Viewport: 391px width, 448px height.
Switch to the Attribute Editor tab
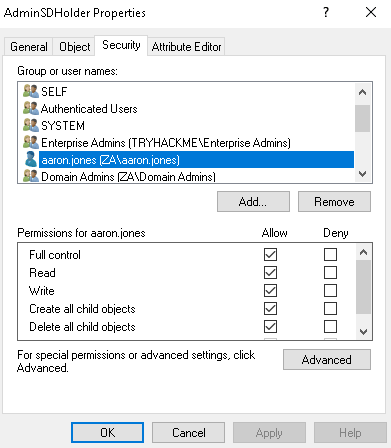coord(186,47)
